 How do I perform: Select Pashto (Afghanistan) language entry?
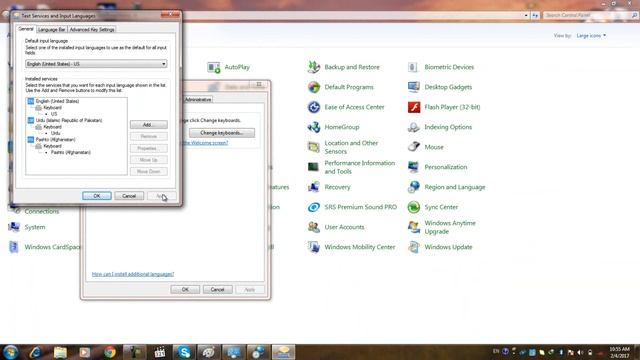pyautogui.click(x=56, y=140)
